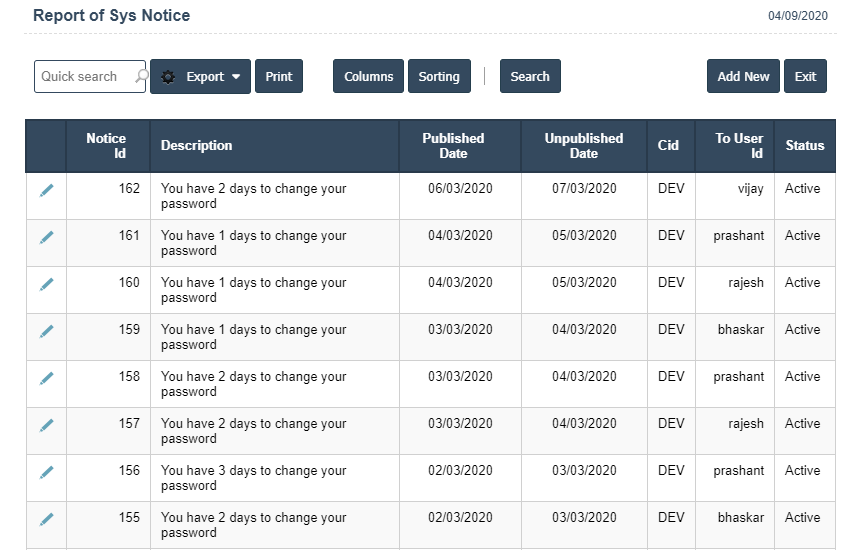Open the Sorting options

(439, 77)
